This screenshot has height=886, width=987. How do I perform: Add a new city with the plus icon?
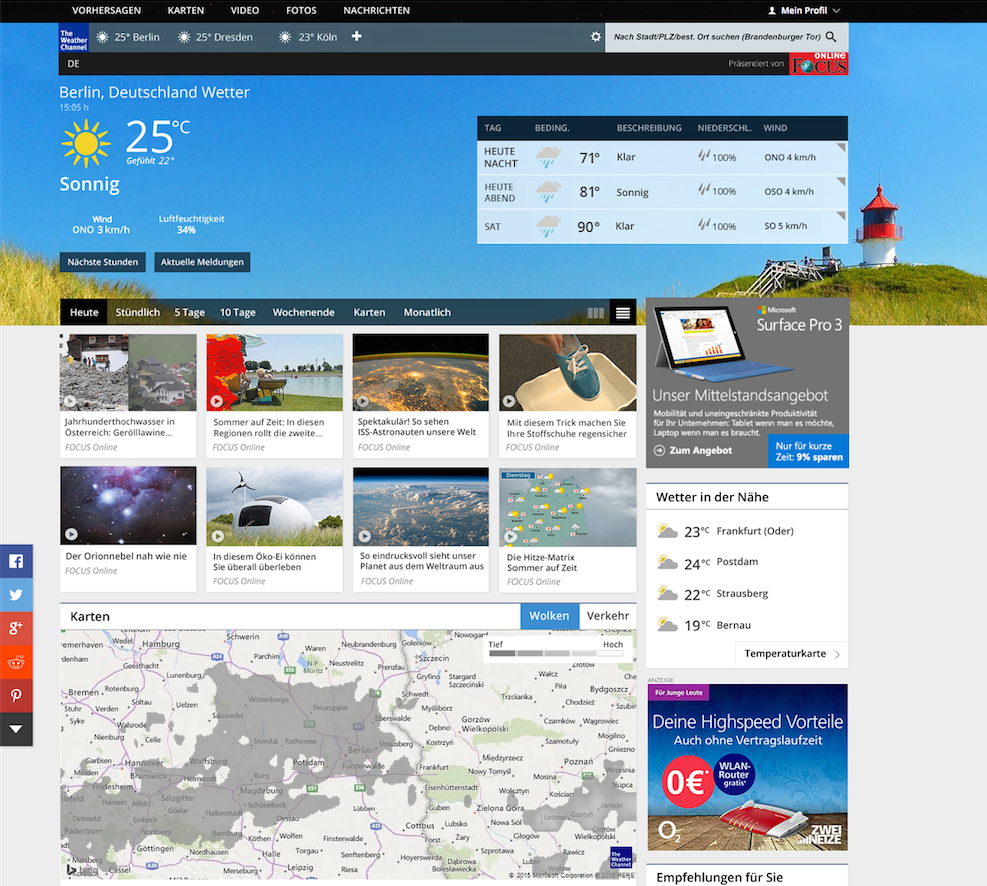357,36
